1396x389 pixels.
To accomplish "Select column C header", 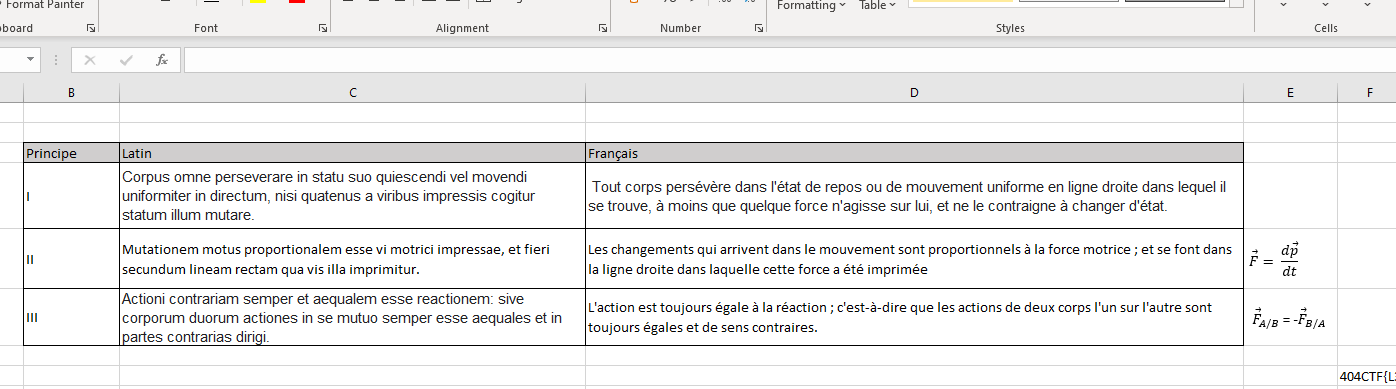I will pyautogui.click(x=352, y=93).
